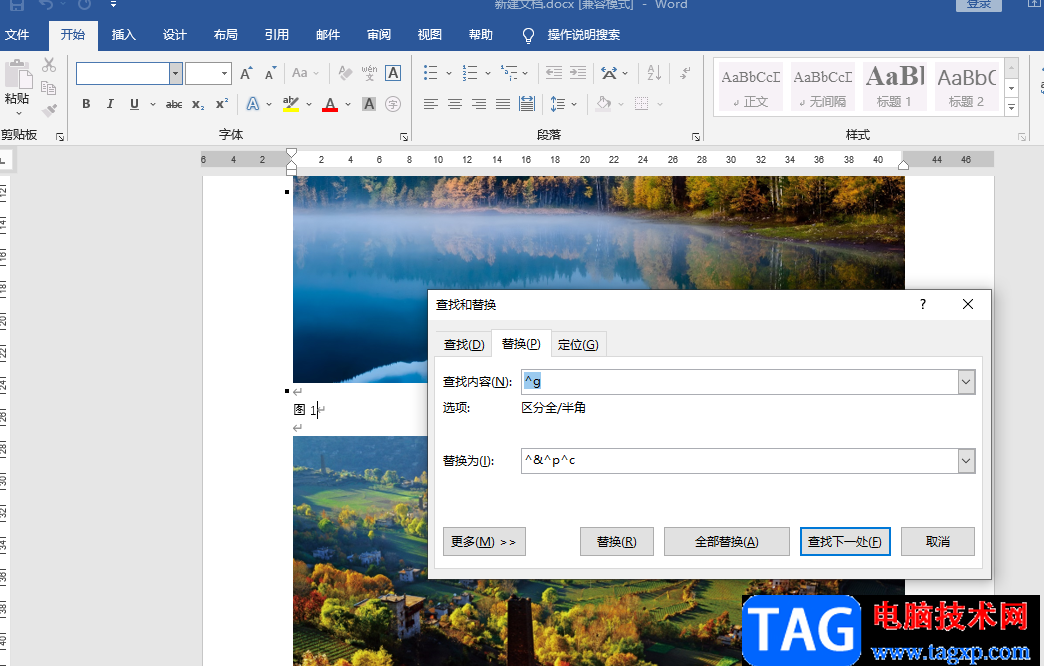Apply text effects icon

click(253, 104)
